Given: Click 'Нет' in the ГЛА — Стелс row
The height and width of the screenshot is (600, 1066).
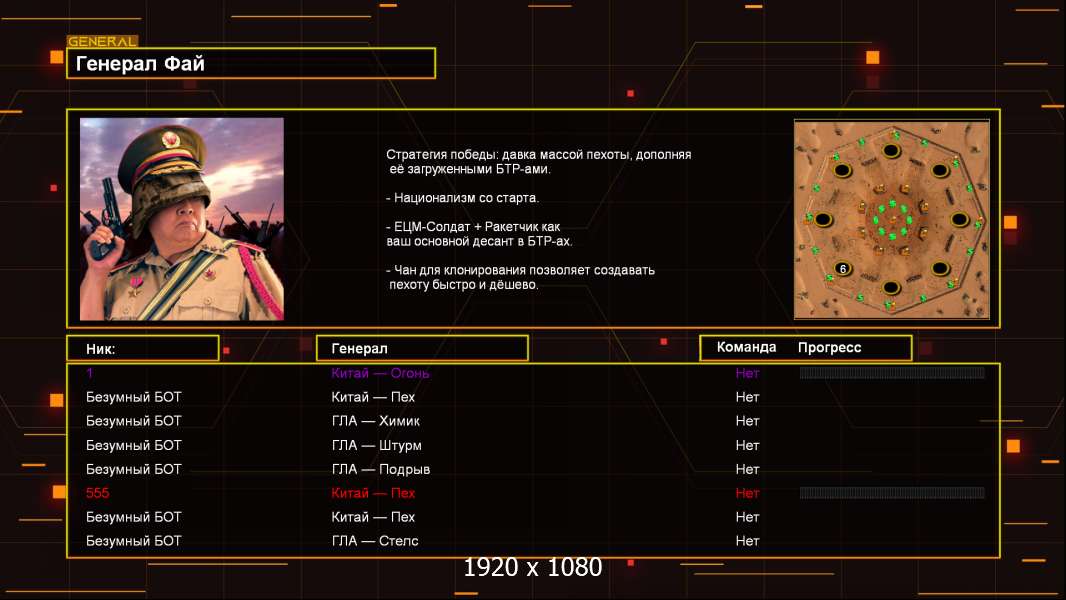Looking at the screenshot, I should pyautogui.click(x=747, y=541).
